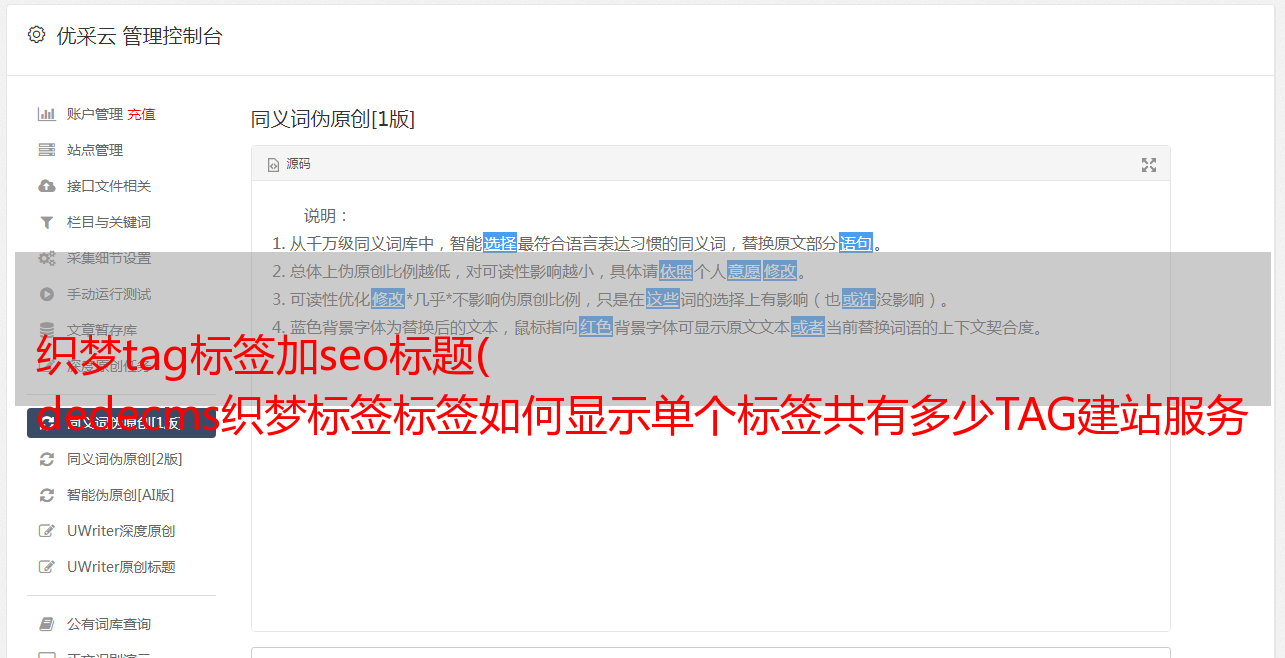
Task: Click the 源码 button in editor toolbar
Action: pyautogui.click(x=289, y=164)
